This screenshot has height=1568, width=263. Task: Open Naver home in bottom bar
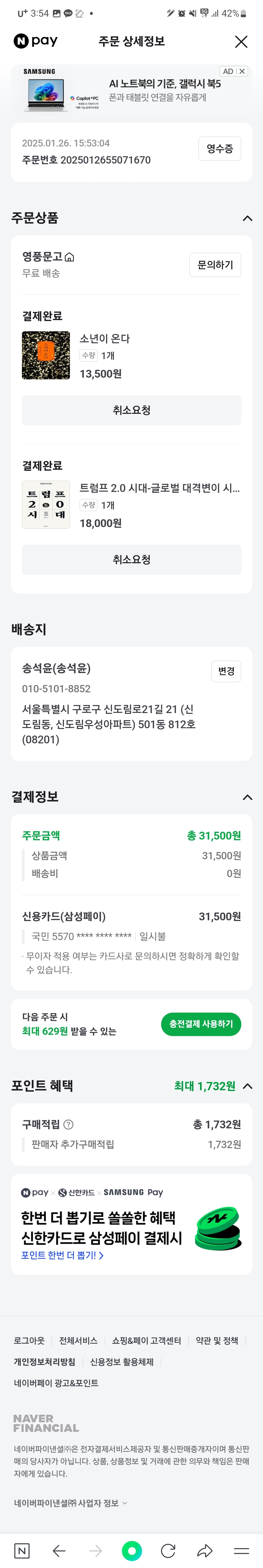tap(21, 1550)
